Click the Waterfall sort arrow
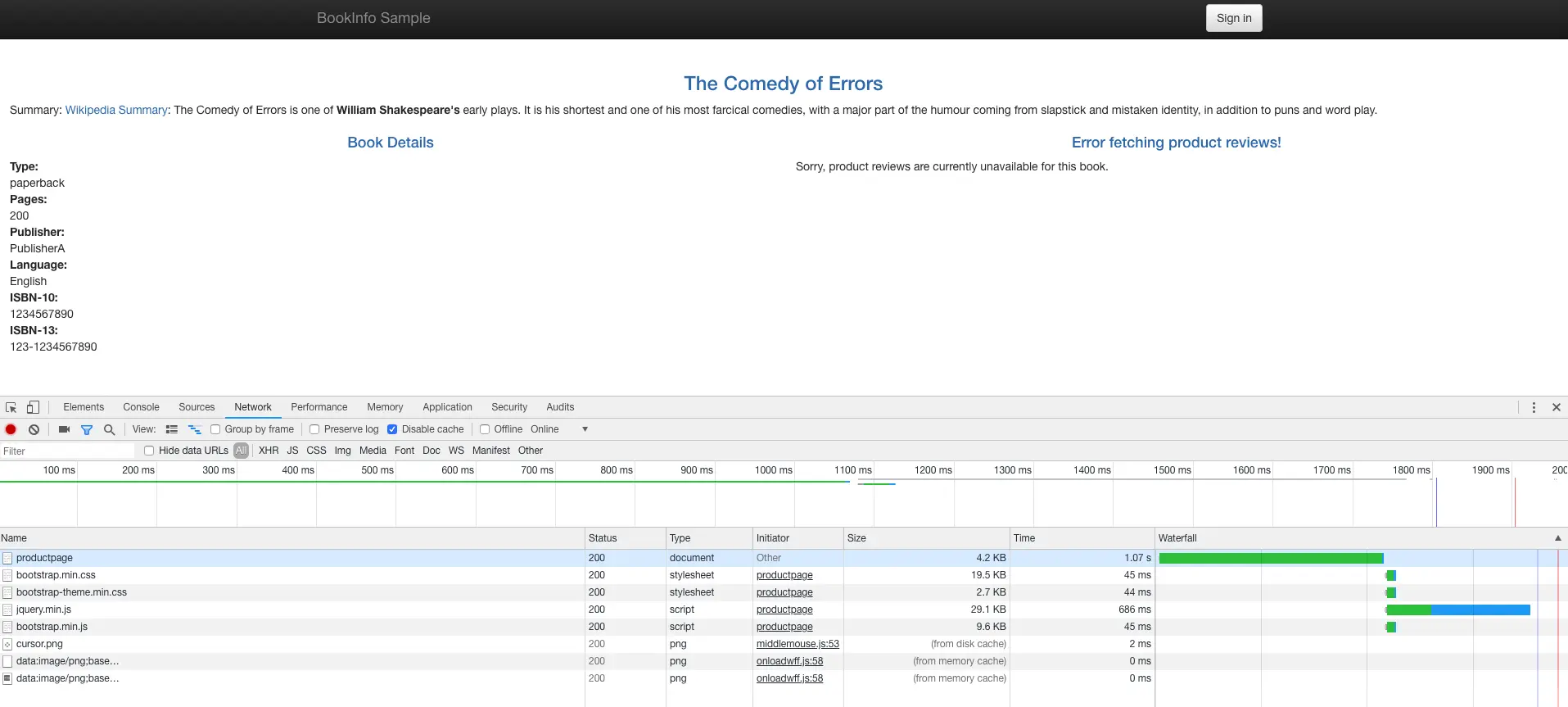The height and width of the screenshot is (707, 1568). [x=1557, y=538]
